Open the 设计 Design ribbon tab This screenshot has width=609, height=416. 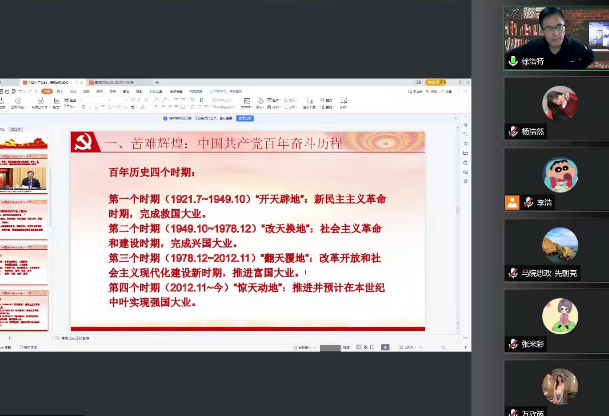(x=73, y=91)
